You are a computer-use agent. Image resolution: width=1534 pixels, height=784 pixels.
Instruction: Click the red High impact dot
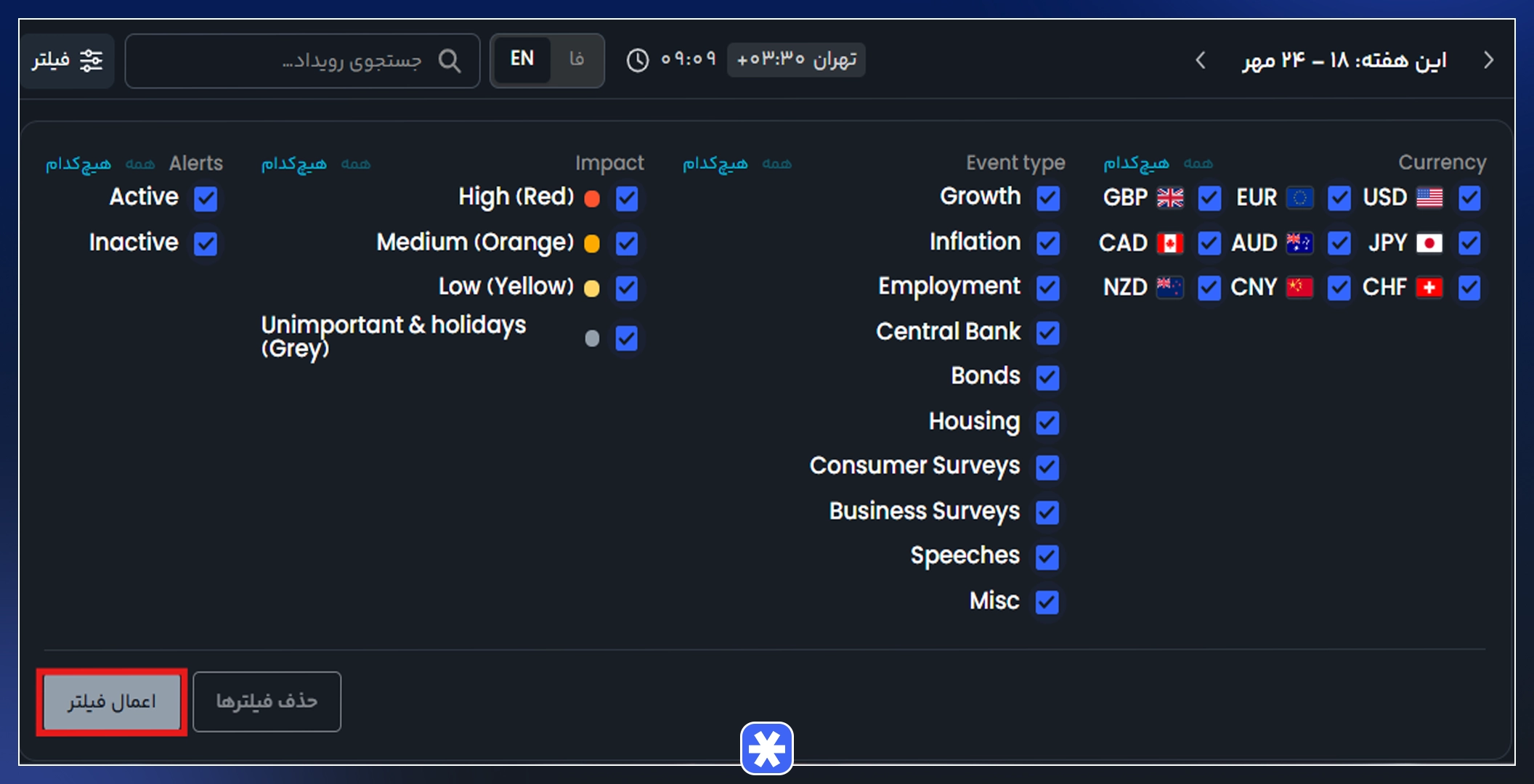592,199
